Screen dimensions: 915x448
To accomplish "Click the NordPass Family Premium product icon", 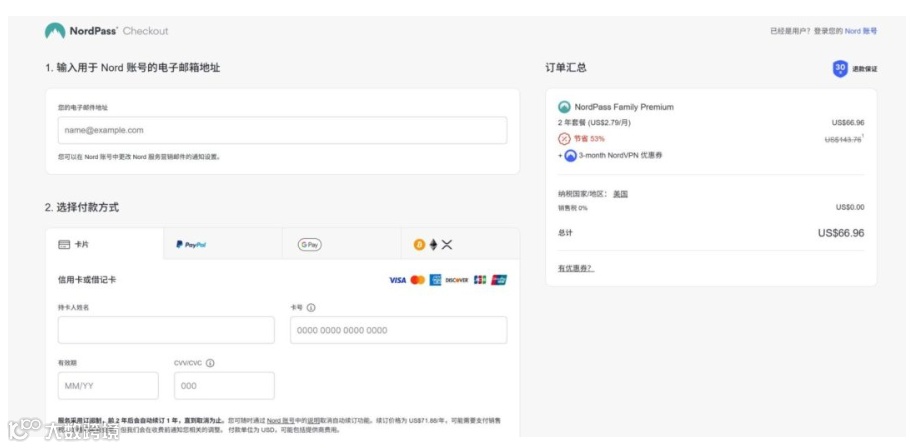I will click(564, 107).
